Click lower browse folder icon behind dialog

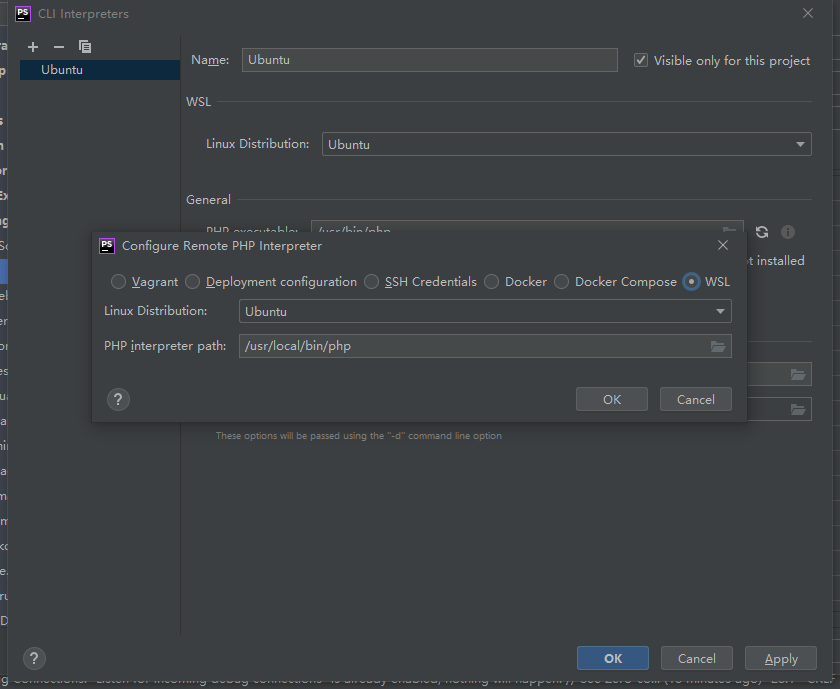click(798, 410)
